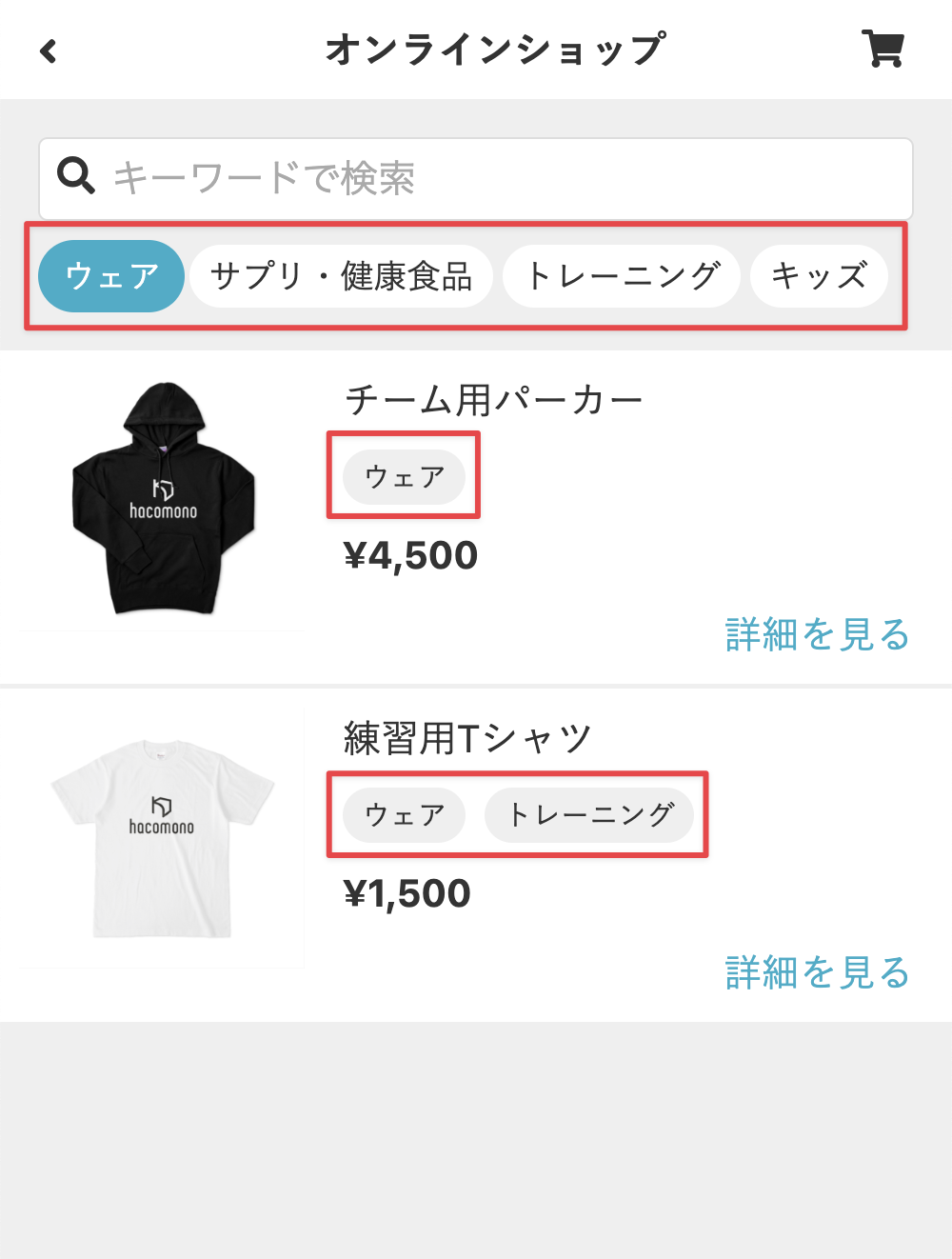Click the オンラインショップ page title
Image resolution: width=952 pixels, height=1259 pixels.
pyautogui.click(x=495, y=50)
